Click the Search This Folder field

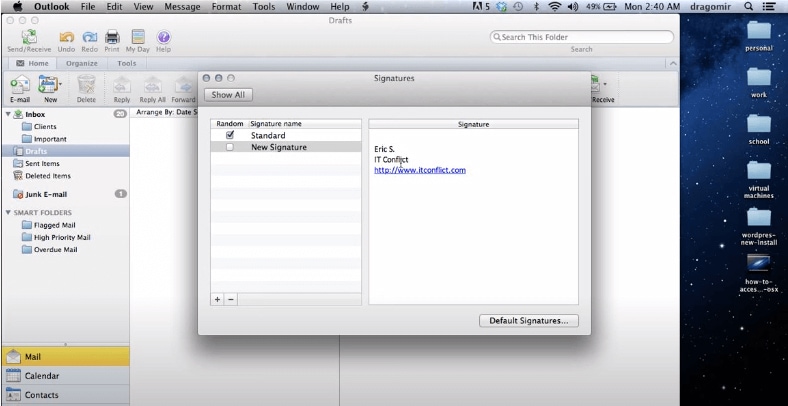(581, 37)
